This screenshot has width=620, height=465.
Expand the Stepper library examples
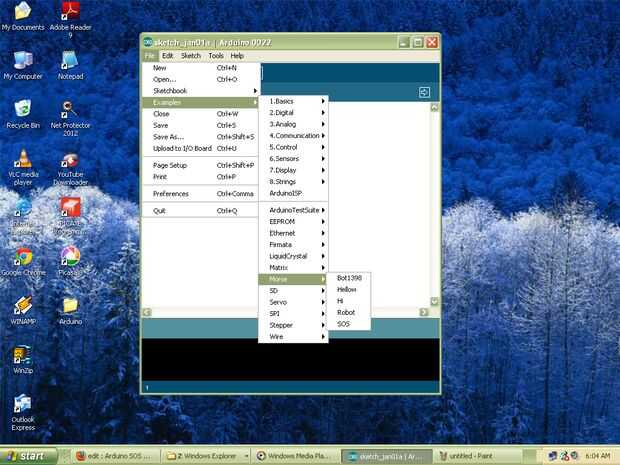click(293, 325)
